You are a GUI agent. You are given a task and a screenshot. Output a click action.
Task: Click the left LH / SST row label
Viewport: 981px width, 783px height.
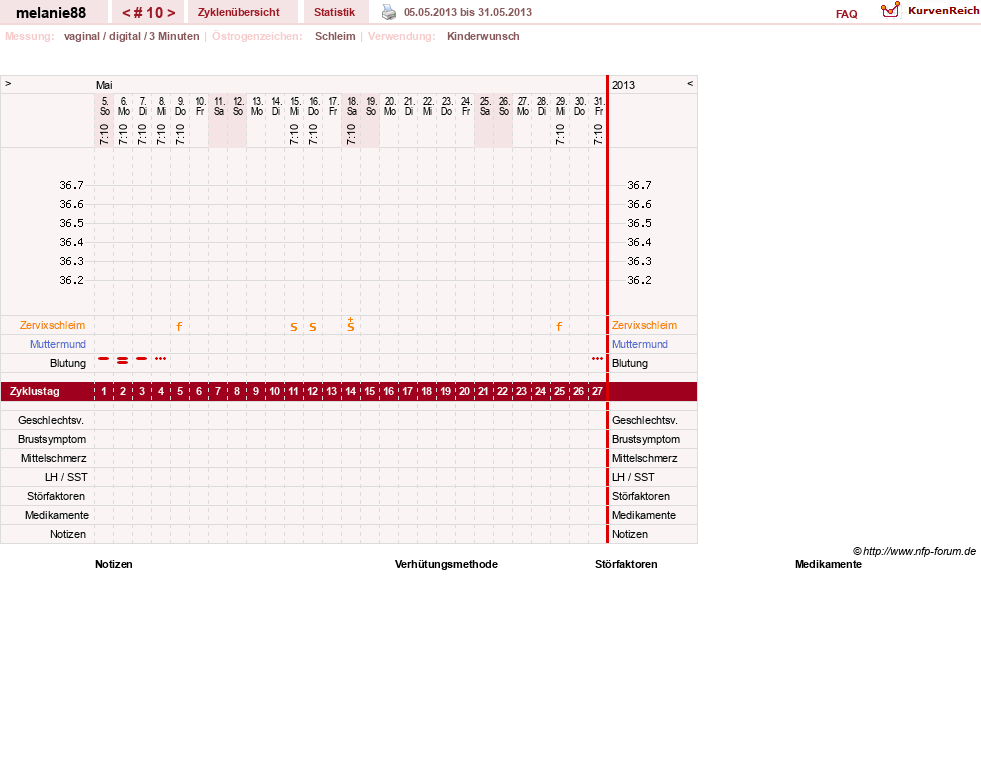66,477
